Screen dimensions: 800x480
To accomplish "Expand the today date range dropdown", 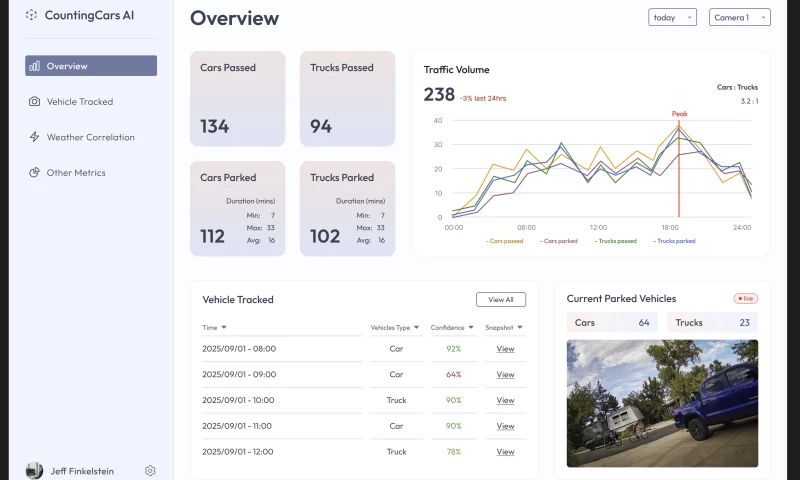I will (x=672, y=17).
